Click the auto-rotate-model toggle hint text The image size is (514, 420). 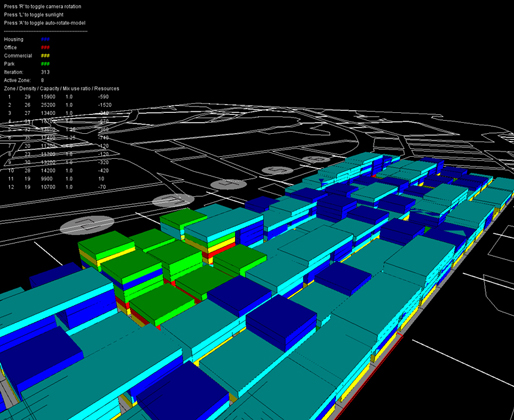45,23
